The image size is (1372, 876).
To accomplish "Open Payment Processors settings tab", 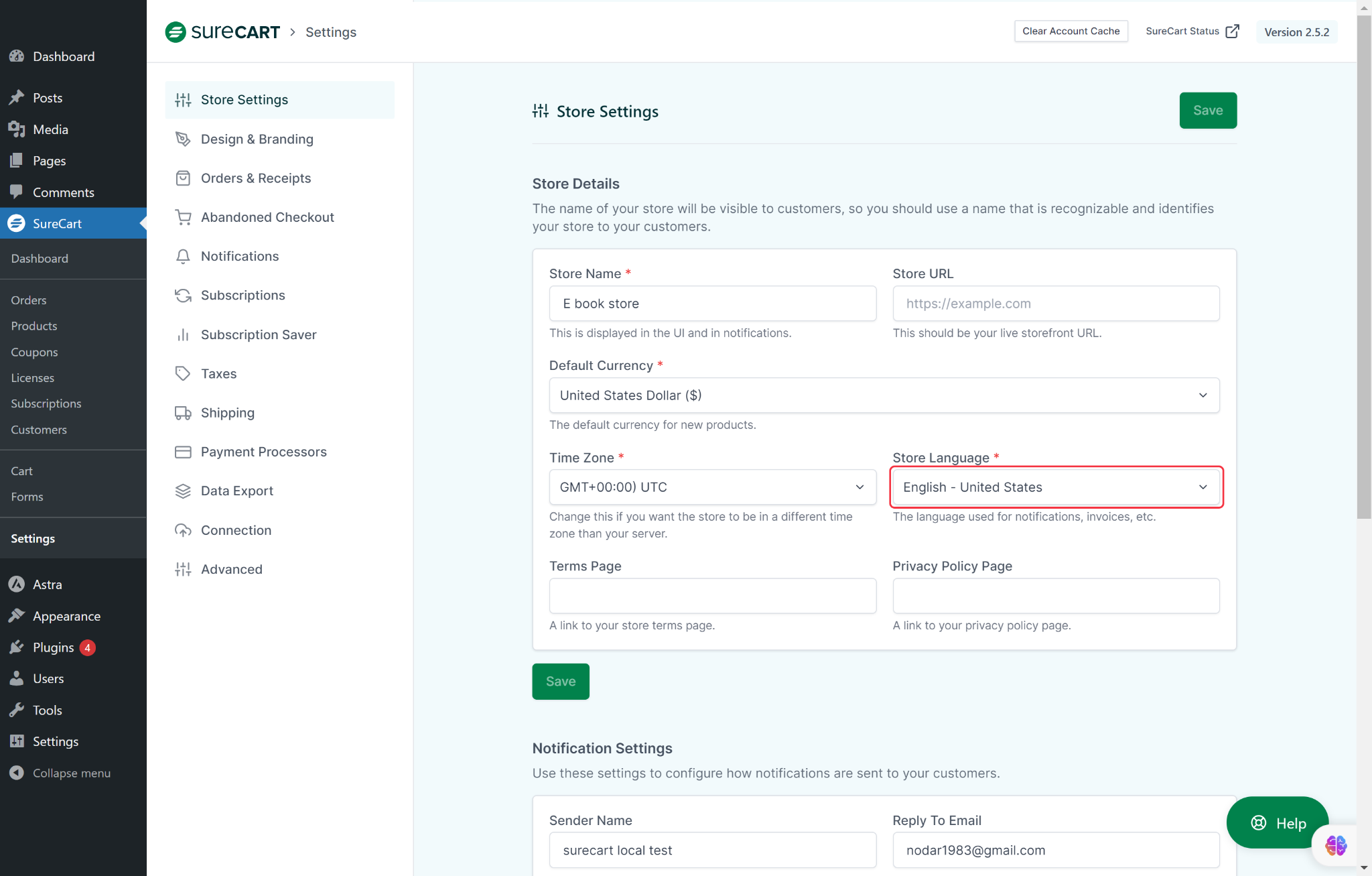I will pos(263,452).
